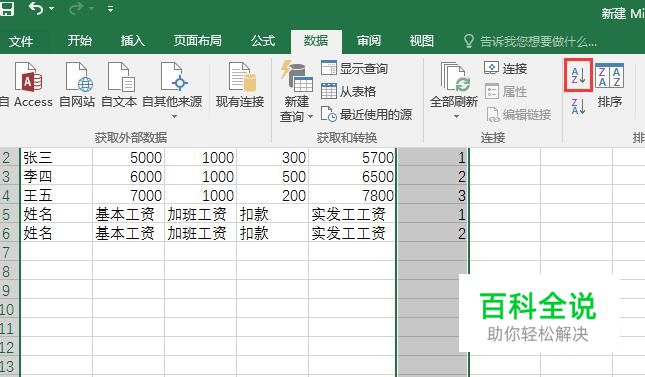Sort descending with Z to A icon
Image resolution: width=645 pixels, height=377 pixels.
(578, 106)
